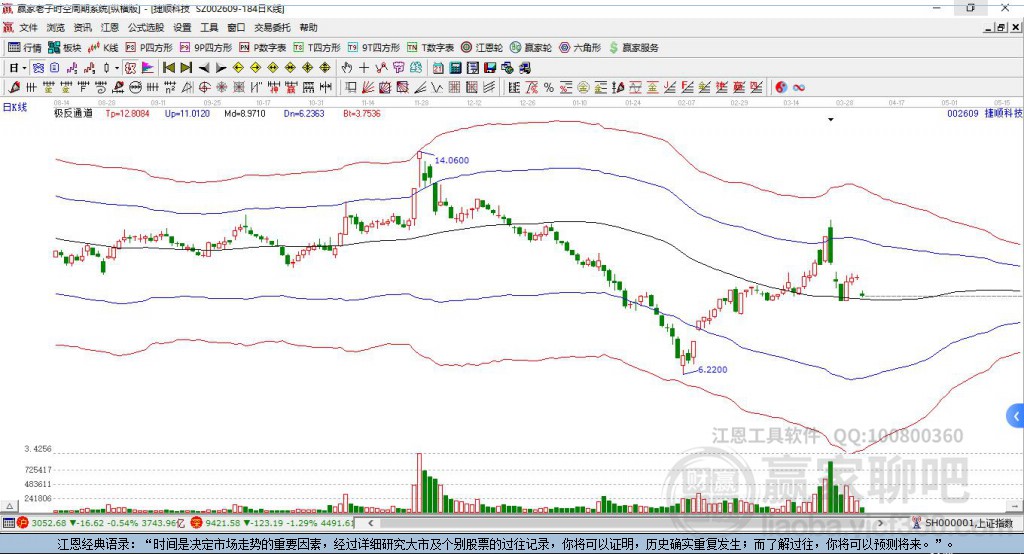Click the 14.0600 high price label
The height and width of the screenshot is (554, 1024).
[x=452, y=160]
